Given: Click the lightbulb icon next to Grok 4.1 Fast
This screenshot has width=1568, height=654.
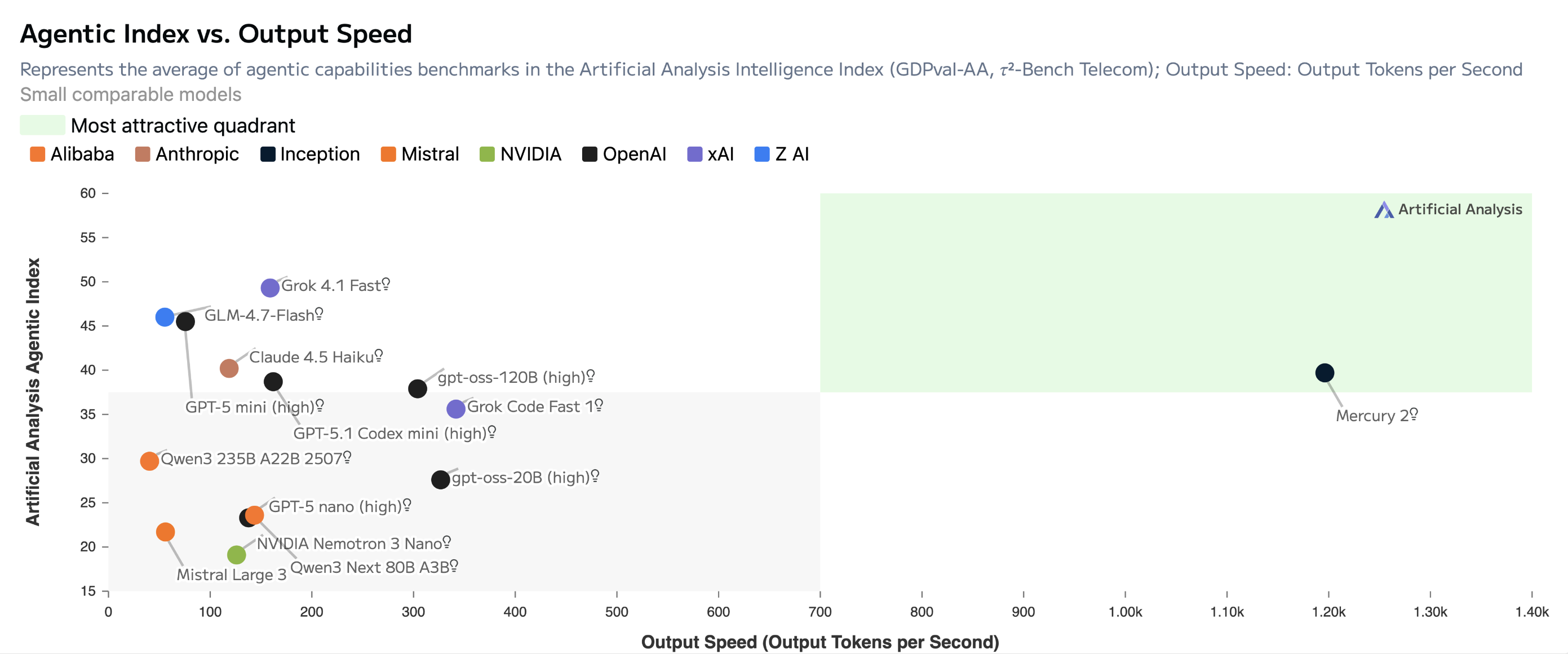Looking at the screenshot, I should coord(386,284).
